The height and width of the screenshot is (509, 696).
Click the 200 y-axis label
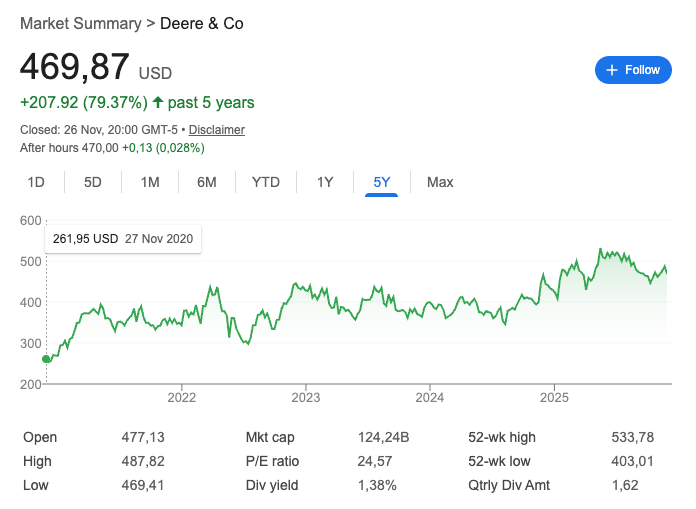[31, 384]
